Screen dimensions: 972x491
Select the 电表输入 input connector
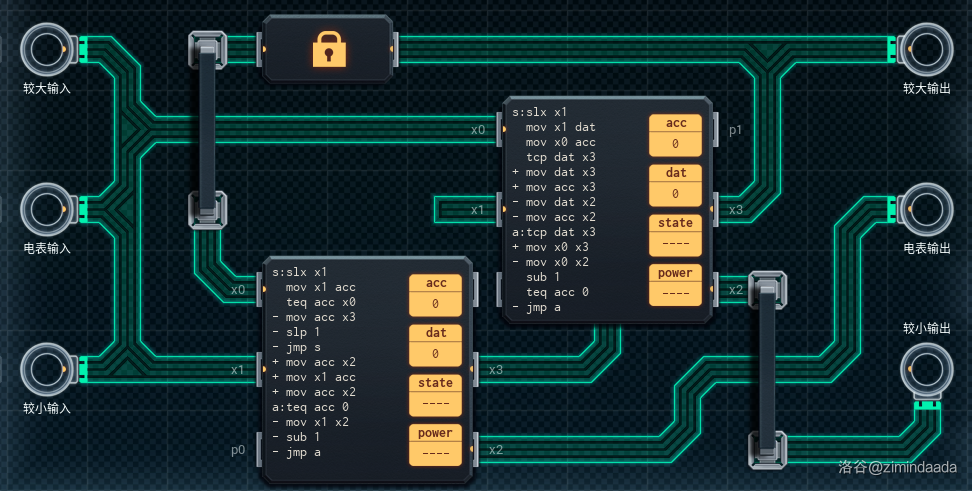tap(45, 208)
